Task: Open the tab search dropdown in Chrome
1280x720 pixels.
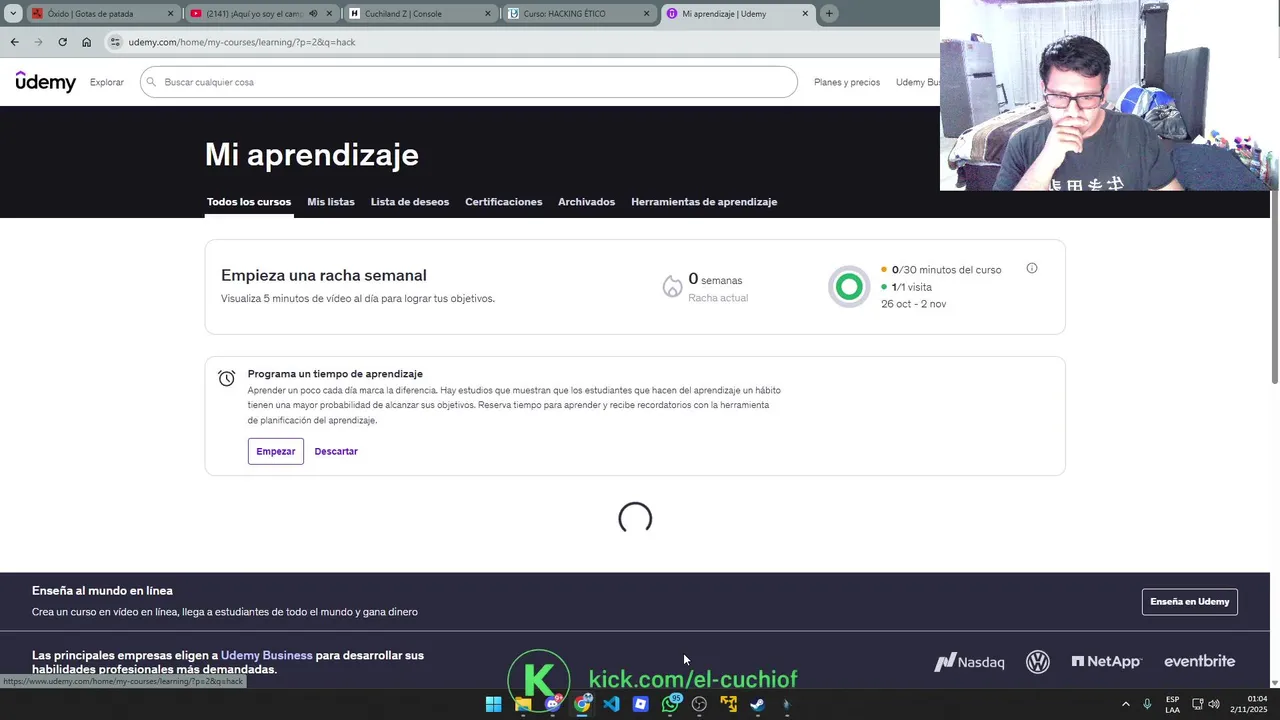Action: click(13, 14)
